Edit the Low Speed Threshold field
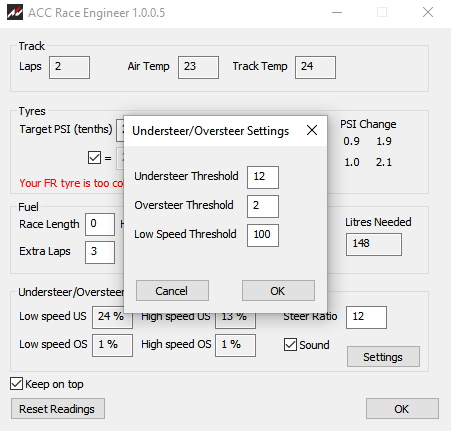Viewport: 451px width, 431px height. coord(263,235)
